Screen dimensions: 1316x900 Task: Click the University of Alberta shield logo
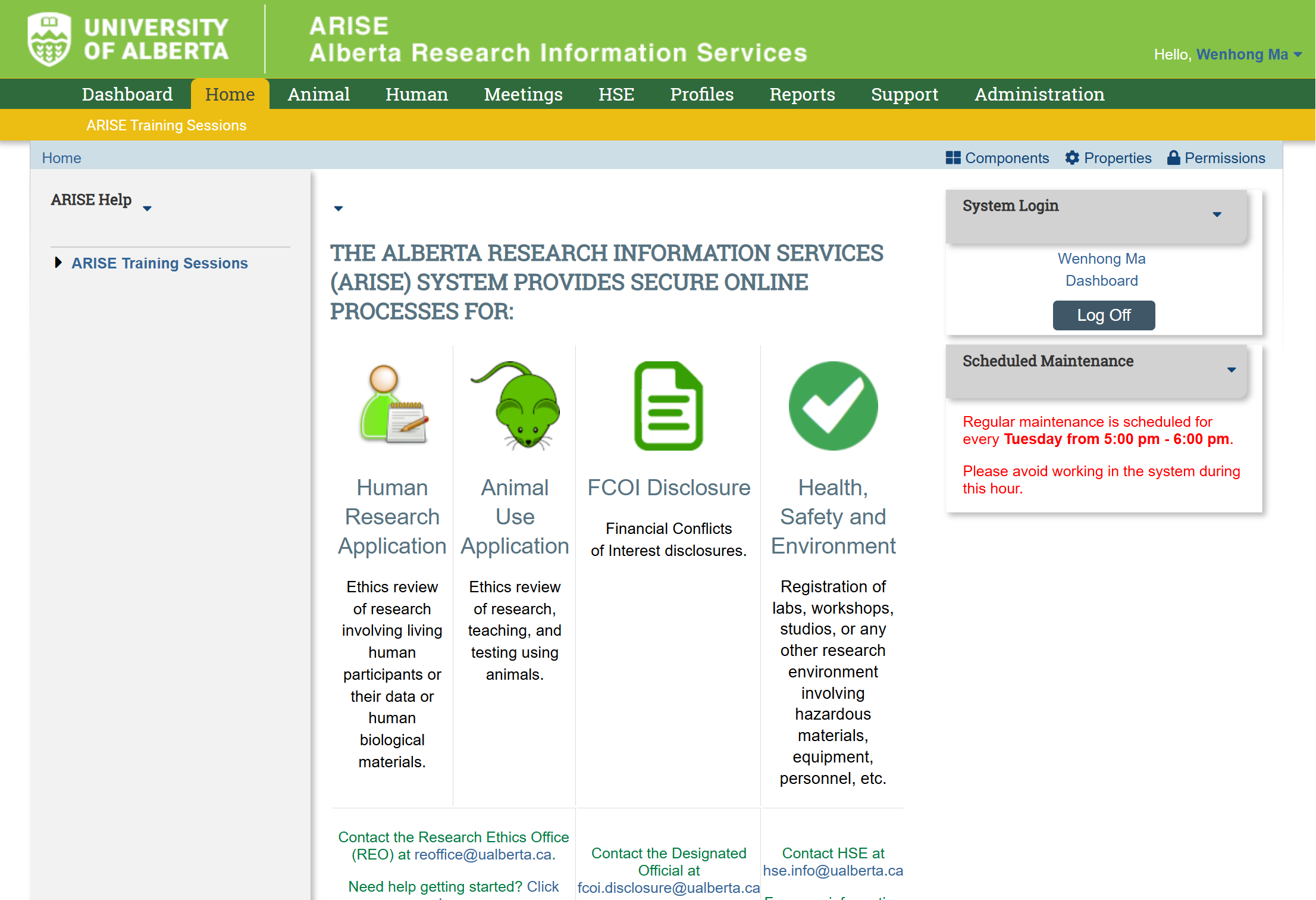click(49, 39)
